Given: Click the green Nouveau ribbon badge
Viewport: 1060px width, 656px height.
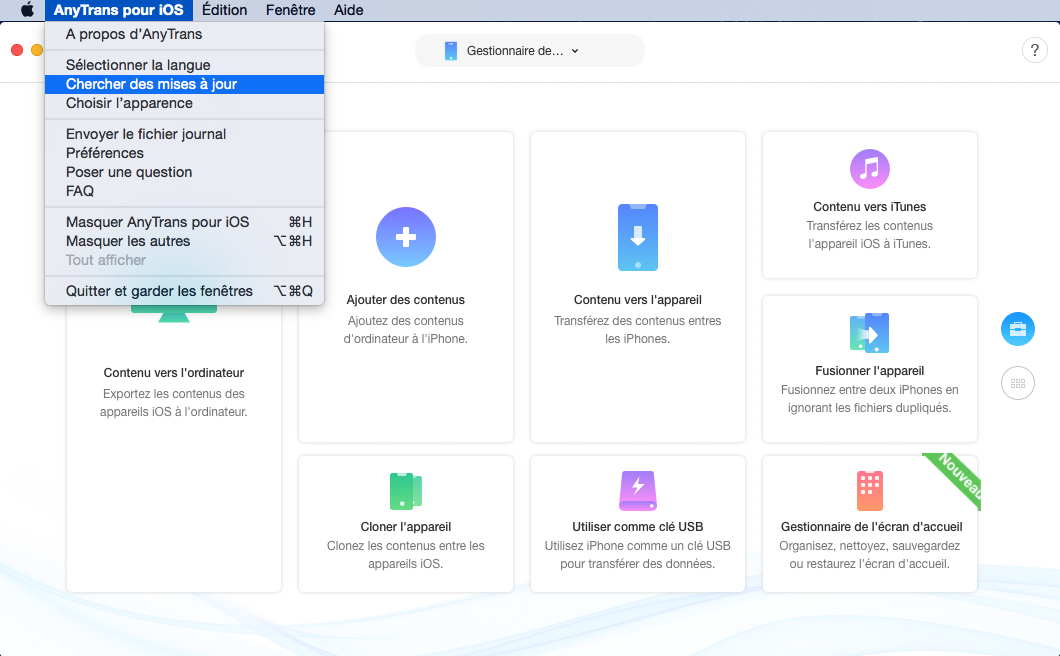Looking at the screenshot, I should 957,477.
